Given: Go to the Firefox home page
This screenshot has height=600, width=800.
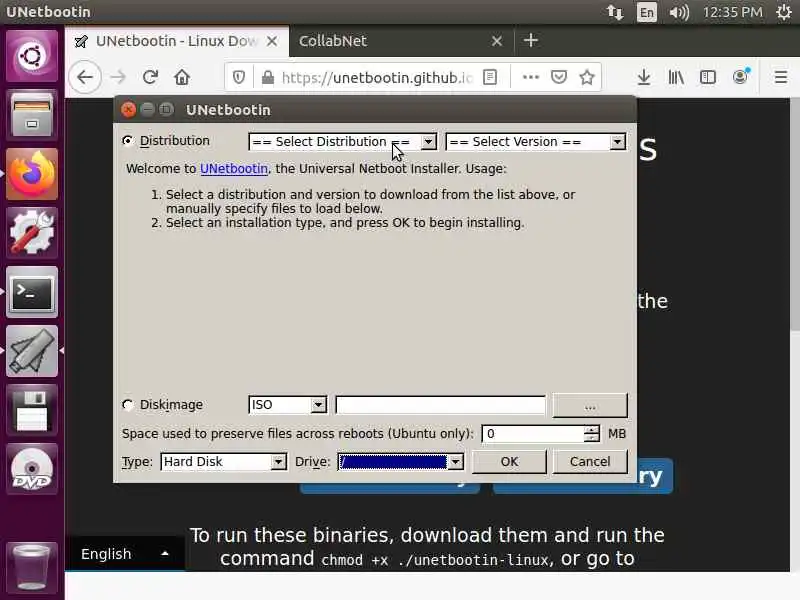Looking at the screenshot, I should 182,78.
